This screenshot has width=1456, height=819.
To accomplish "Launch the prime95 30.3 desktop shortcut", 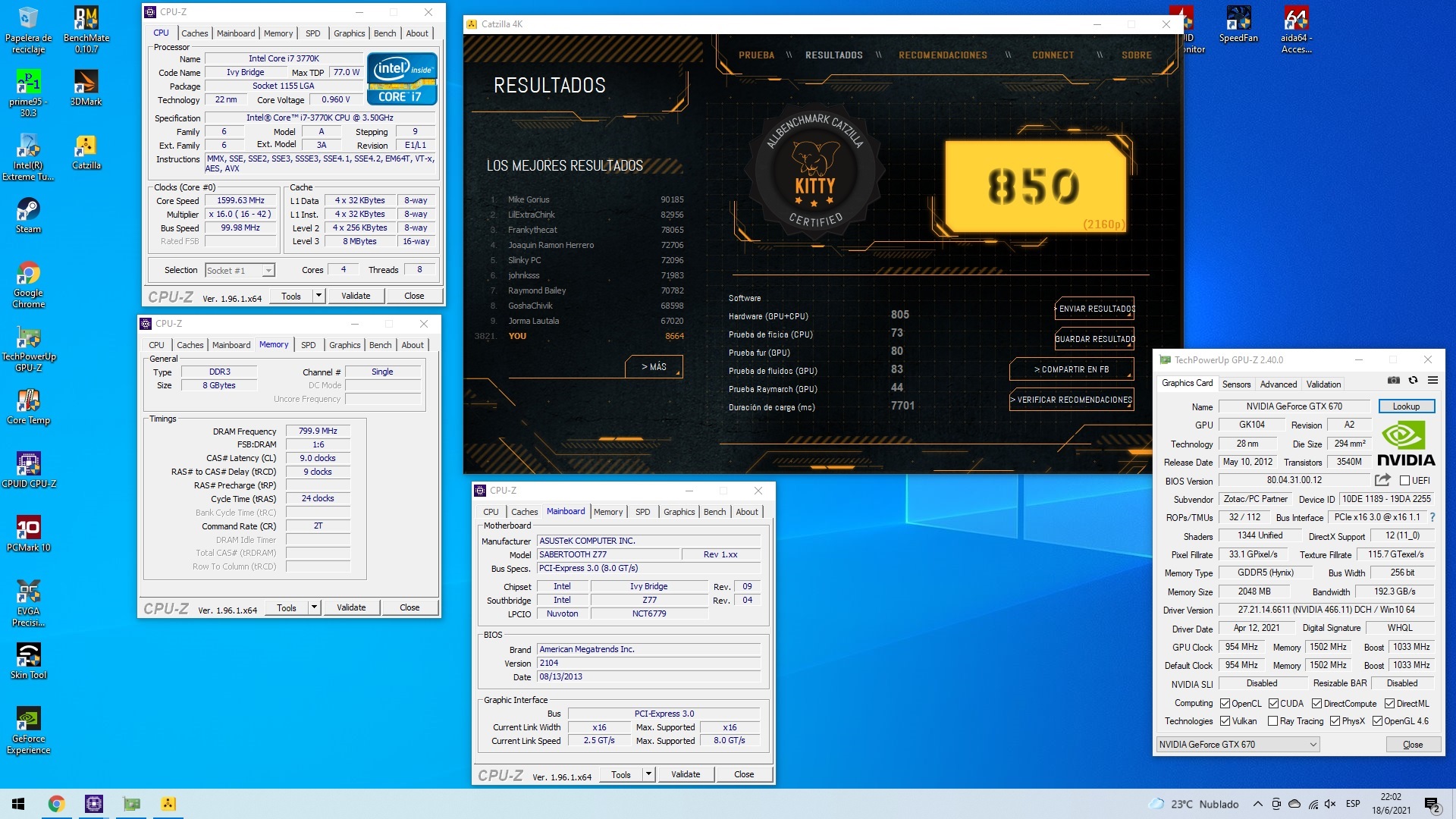I will click(x=28, y=94).
